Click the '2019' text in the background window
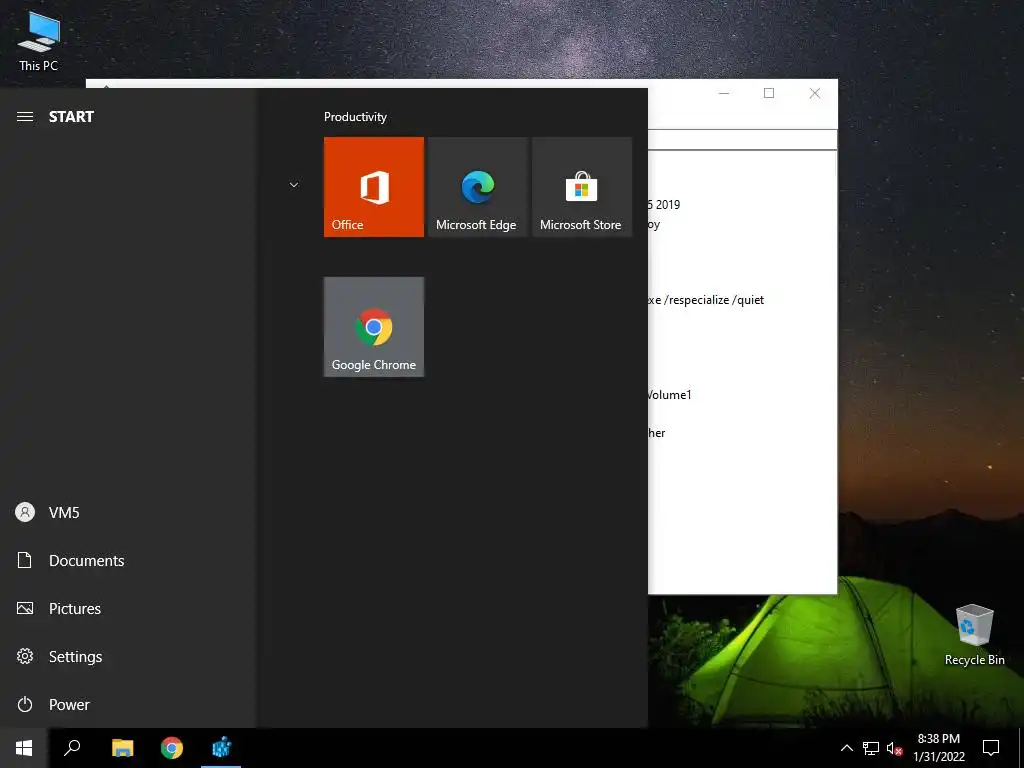Viewport: 1024px width, 768px height. pos(668,204)
